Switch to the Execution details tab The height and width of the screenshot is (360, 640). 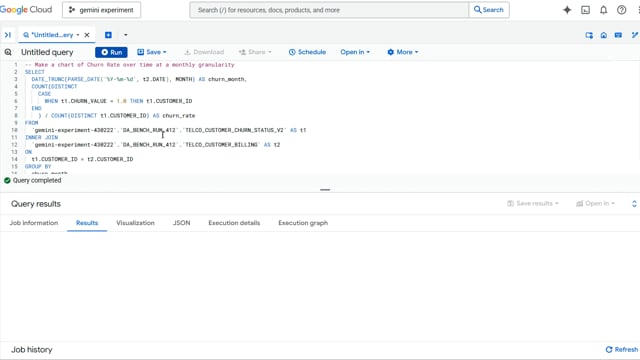pos(234,223)
